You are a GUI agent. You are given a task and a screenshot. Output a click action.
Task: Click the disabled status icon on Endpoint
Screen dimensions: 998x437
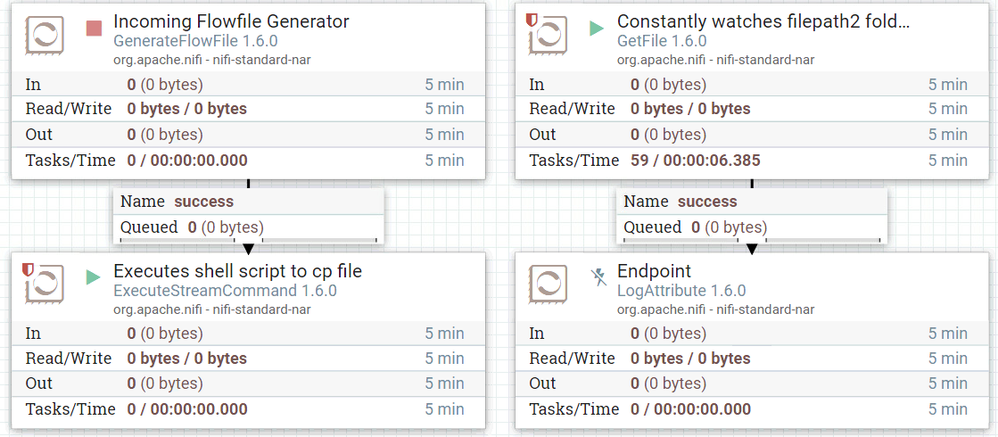[x=597, y=277]
